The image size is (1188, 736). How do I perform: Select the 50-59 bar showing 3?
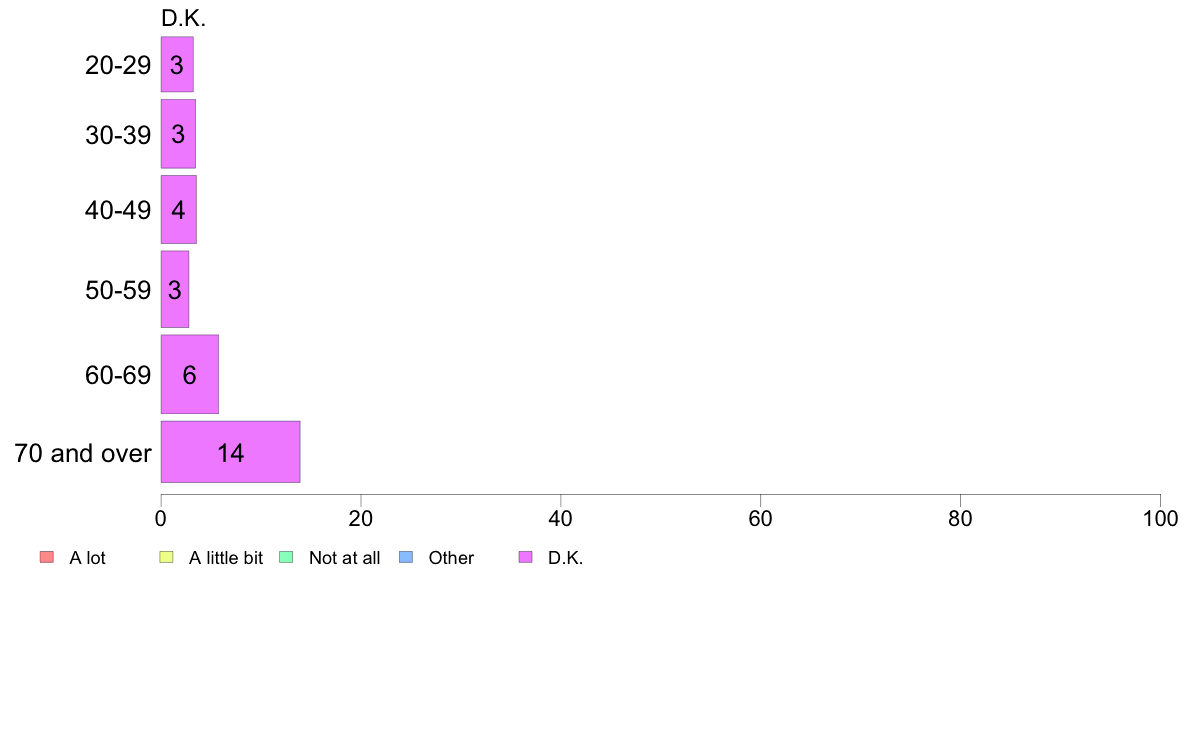click(175, 290)
